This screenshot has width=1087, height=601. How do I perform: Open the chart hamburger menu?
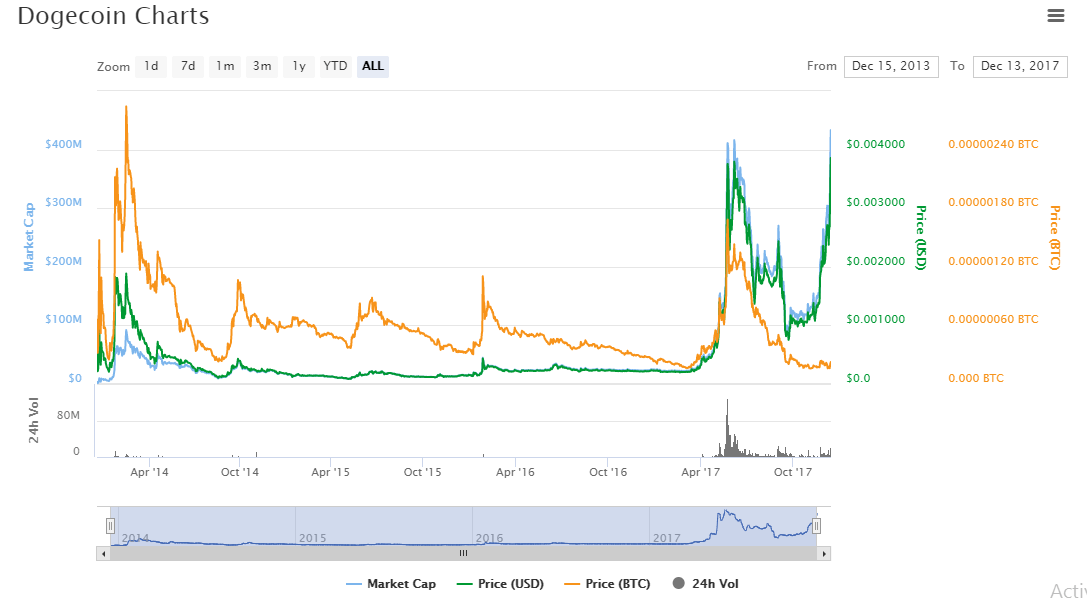[x=1055, y=15]
